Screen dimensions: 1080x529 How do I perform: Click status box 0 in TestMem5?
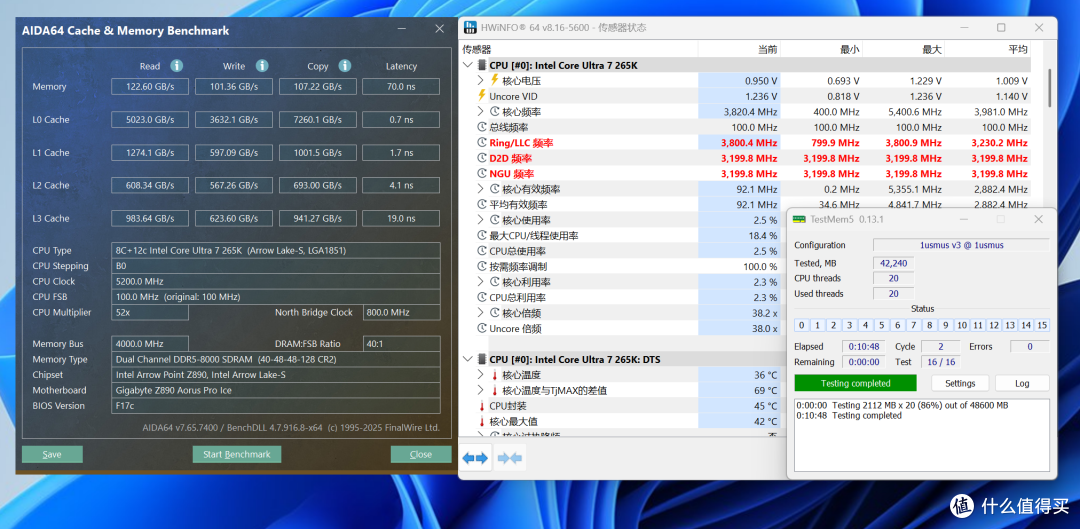(801, 325)
